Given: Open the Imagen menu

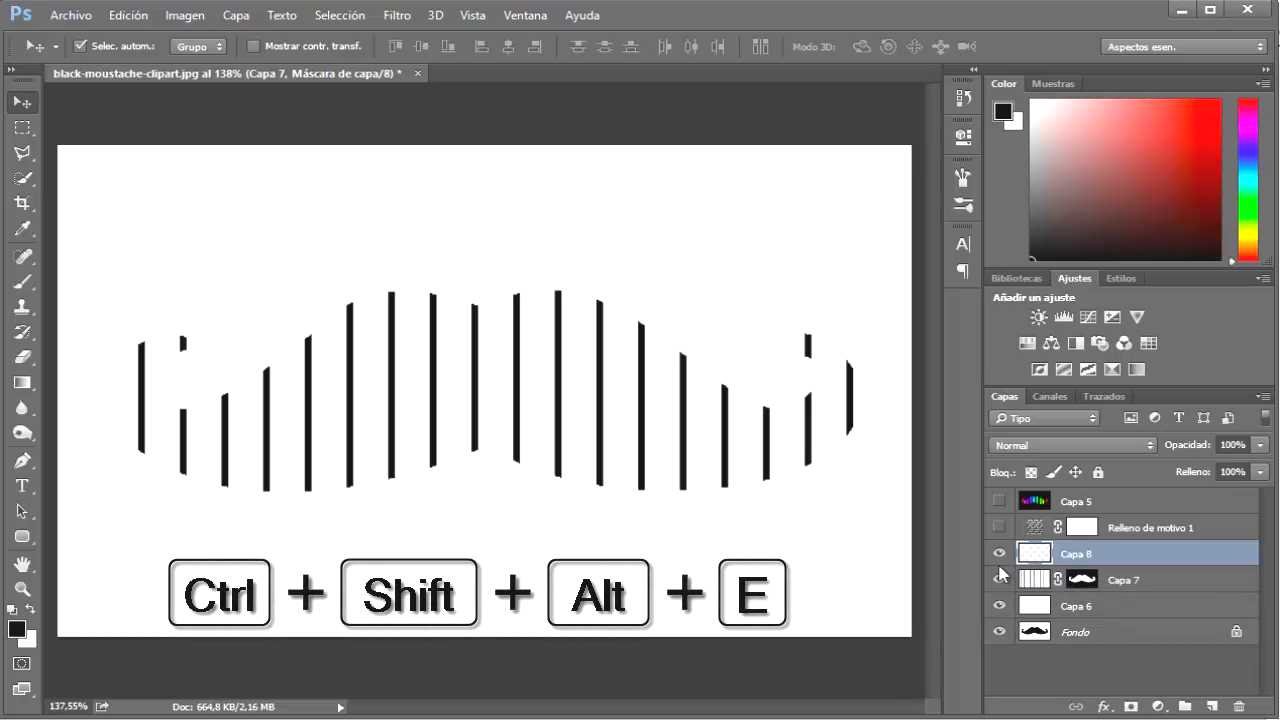Looking at the screenshot, I should pyautogui.click(x=185, y=15).
